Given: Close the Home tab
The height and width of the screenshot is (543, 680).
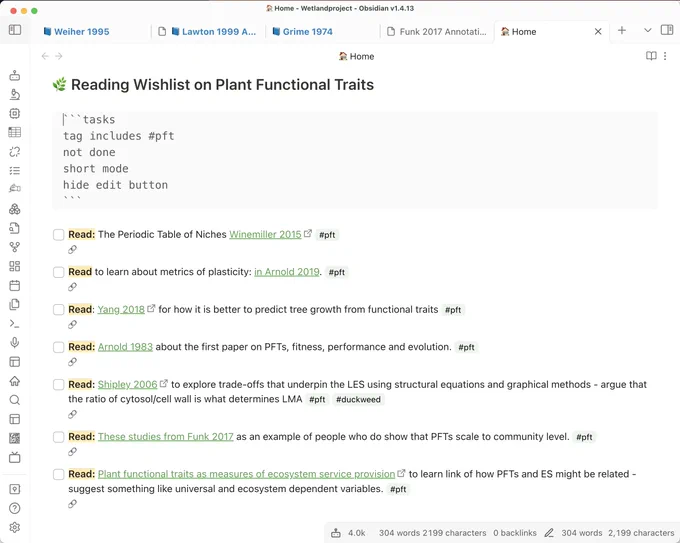Looking at the screenshot, I should coord(598,32).
